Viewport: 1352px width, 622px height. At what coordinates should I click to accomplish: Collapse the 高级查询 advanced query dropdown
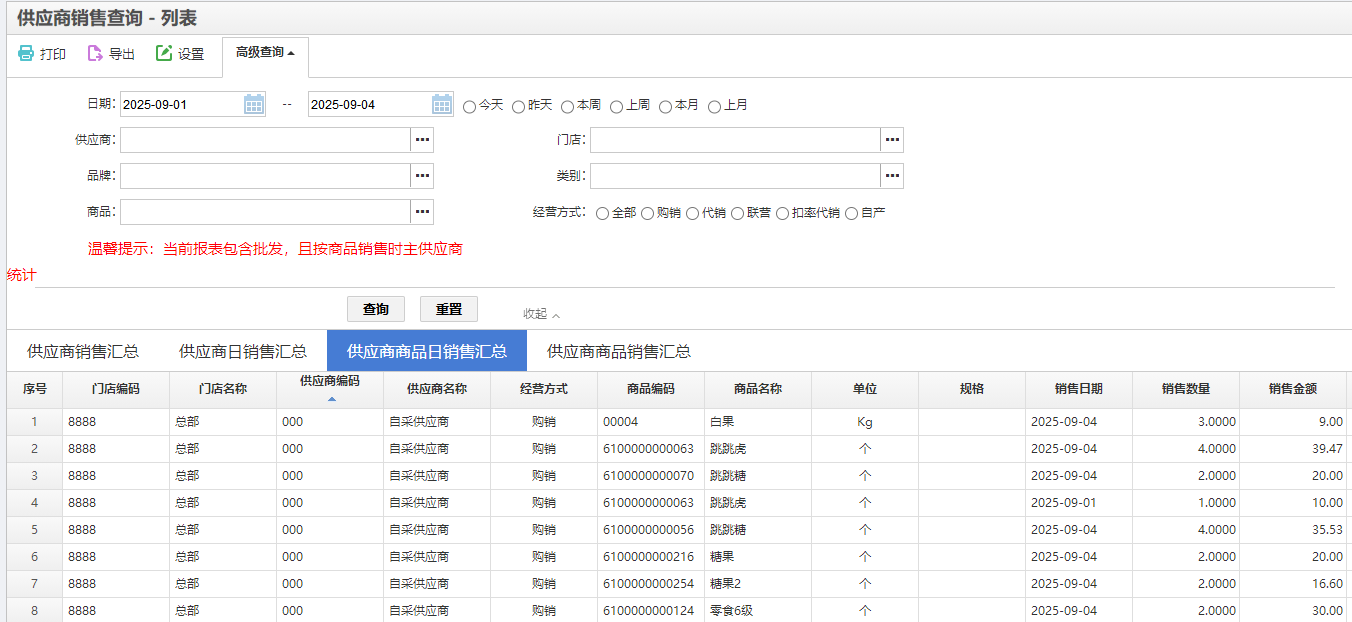(x=265, y=53)
